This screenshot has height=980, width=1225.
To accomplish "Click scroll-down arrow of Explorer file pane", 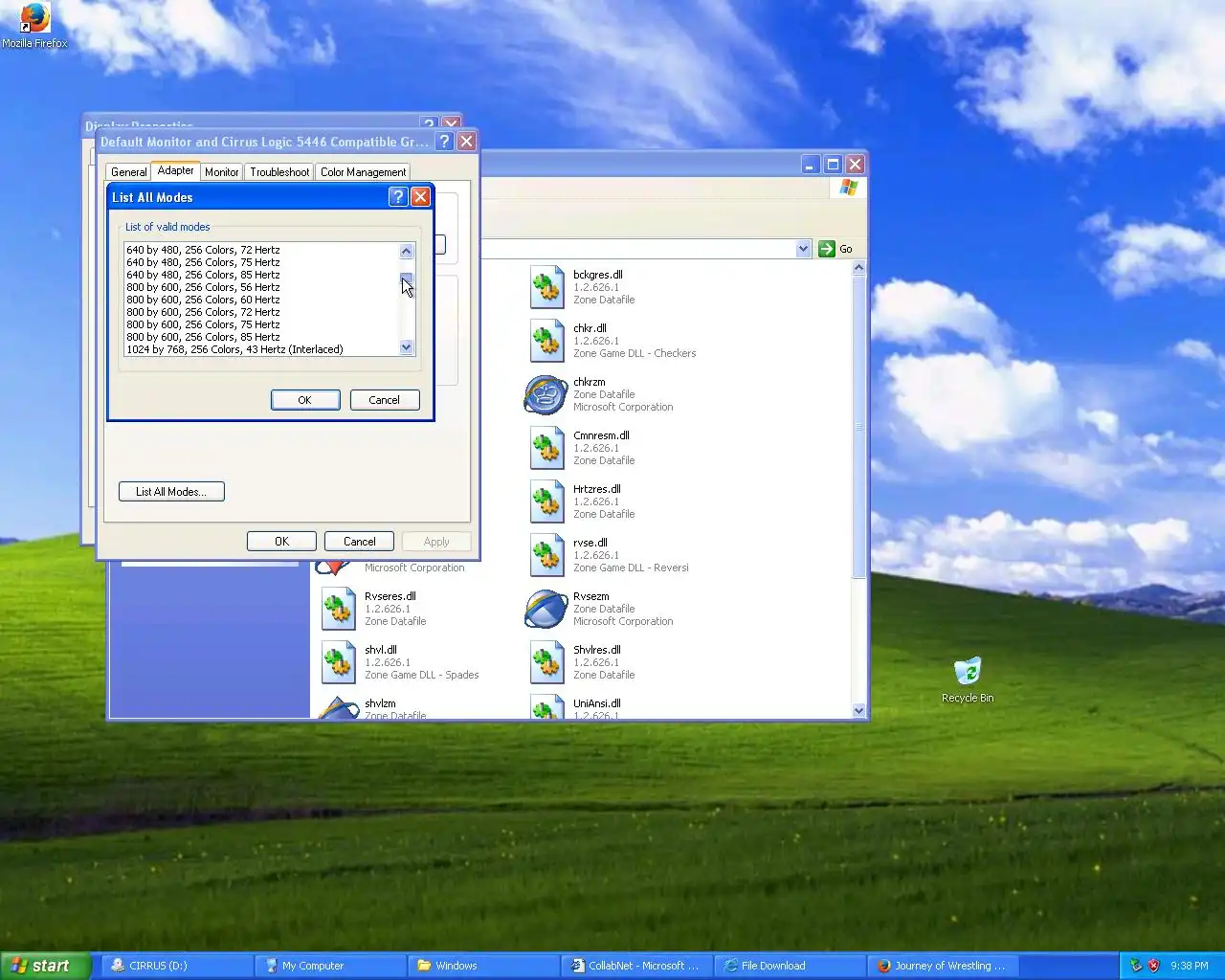I will pos(858,710).
